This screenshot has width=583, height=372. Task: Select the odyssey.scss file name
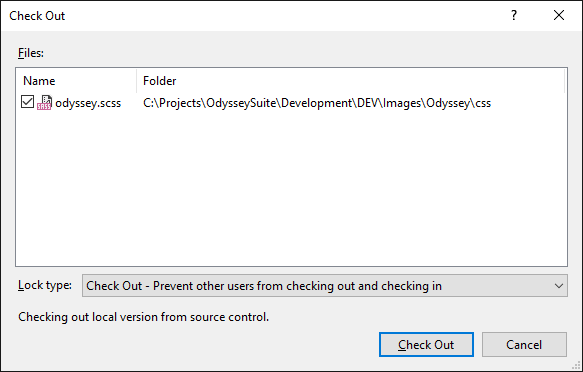pos(88,103)
